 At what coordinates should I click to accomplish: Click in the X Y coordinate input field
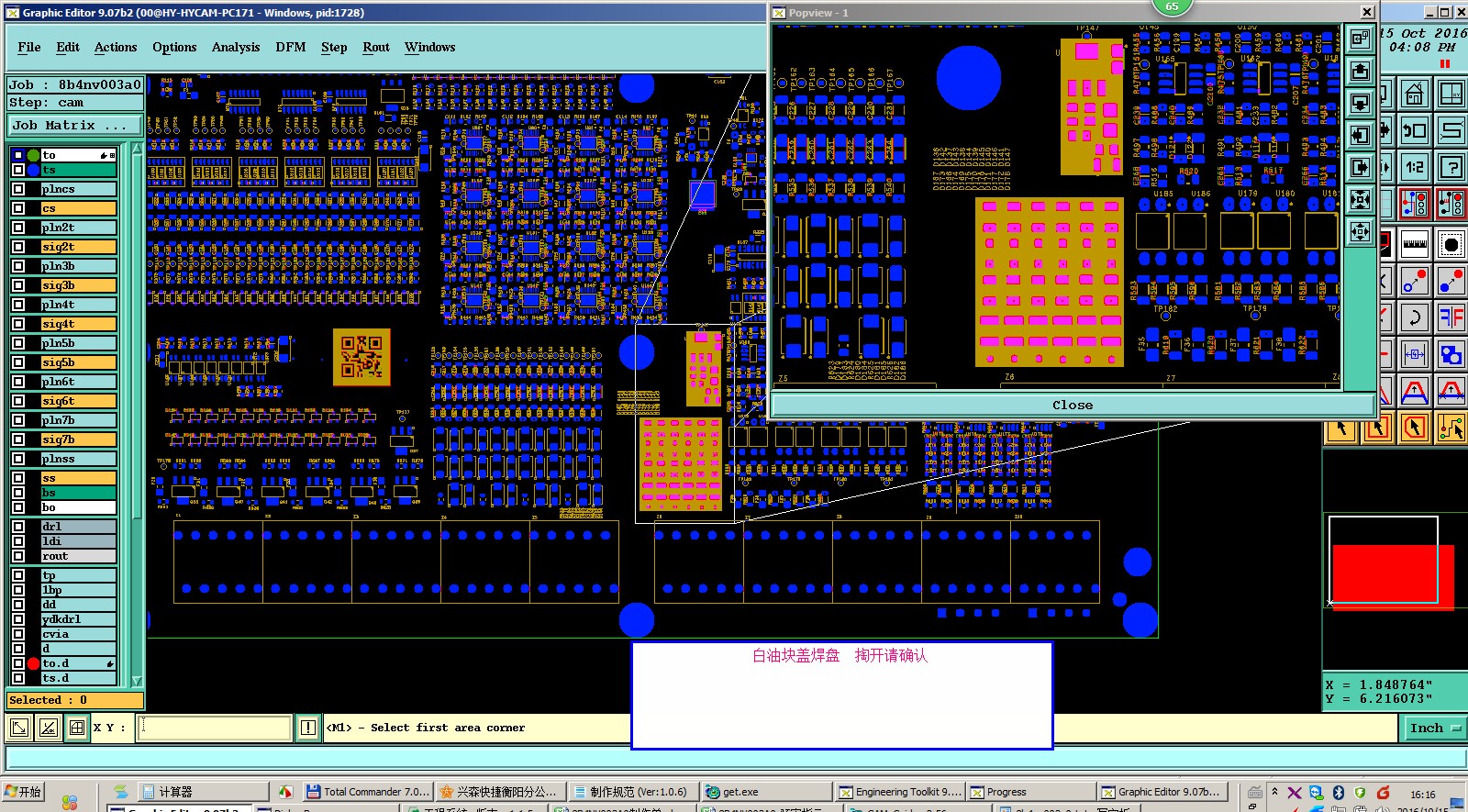click(x=215, y=728)
